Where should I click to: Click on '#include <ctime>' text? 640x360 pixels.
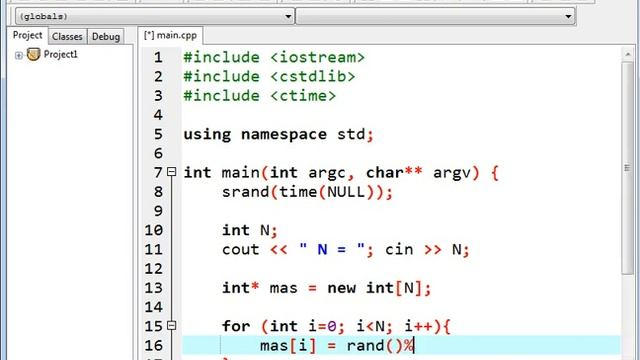[x=260, y=96]
